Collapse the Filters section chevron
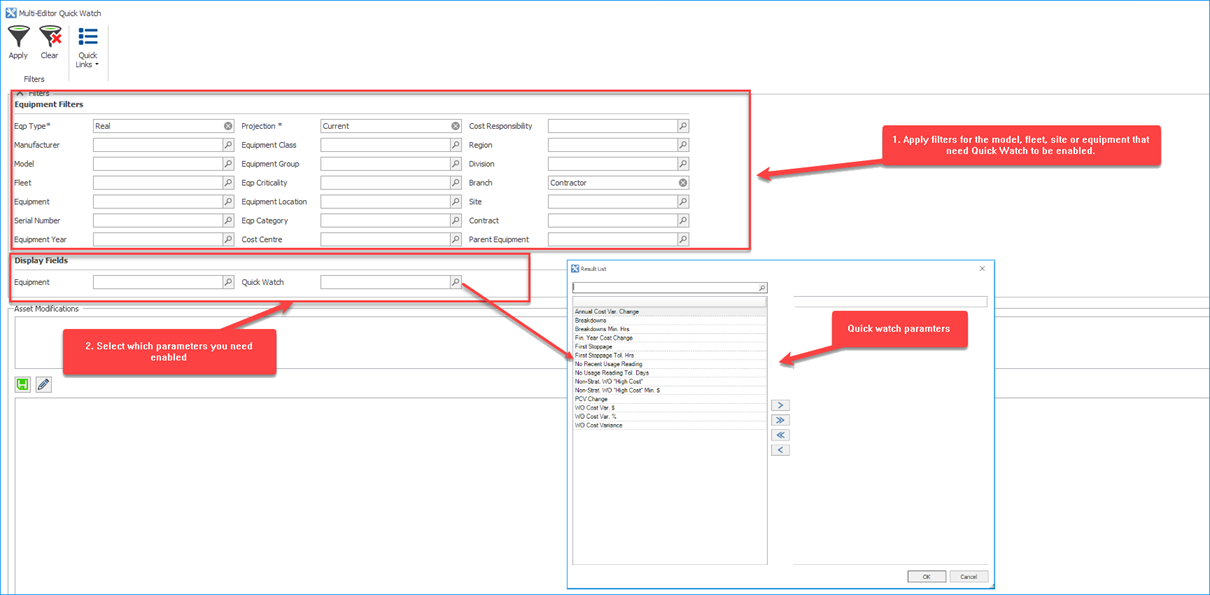 20,93
